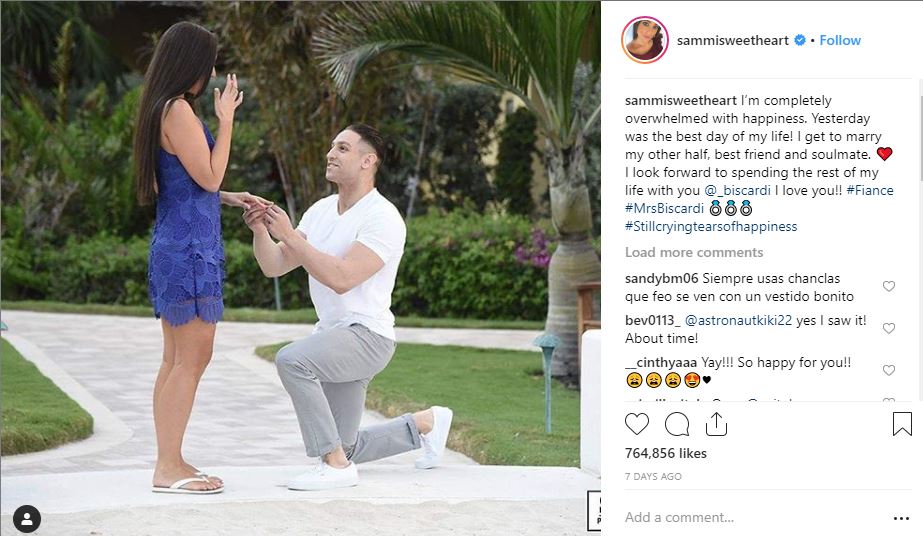This screenshot has width=923, height=536.
Task: Like bev0113_'s comment
Action: [889, 328]
